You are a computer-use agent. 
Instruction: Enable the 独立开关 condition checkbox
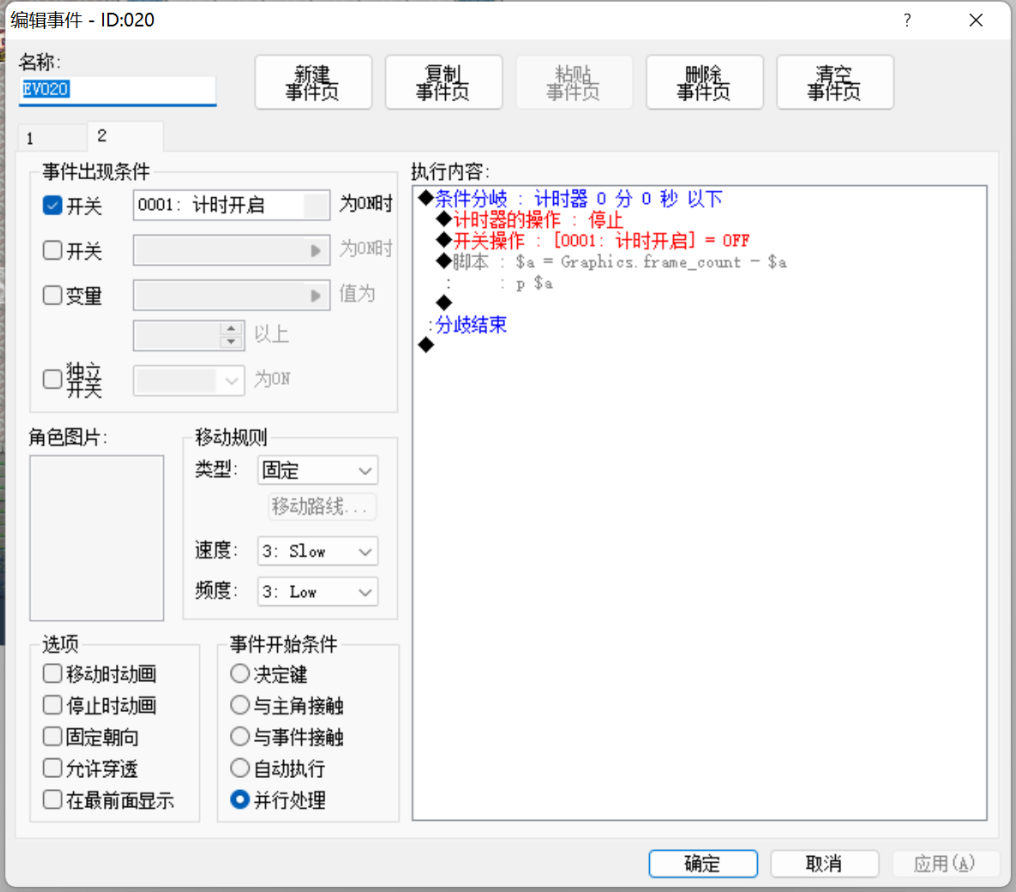52,379
